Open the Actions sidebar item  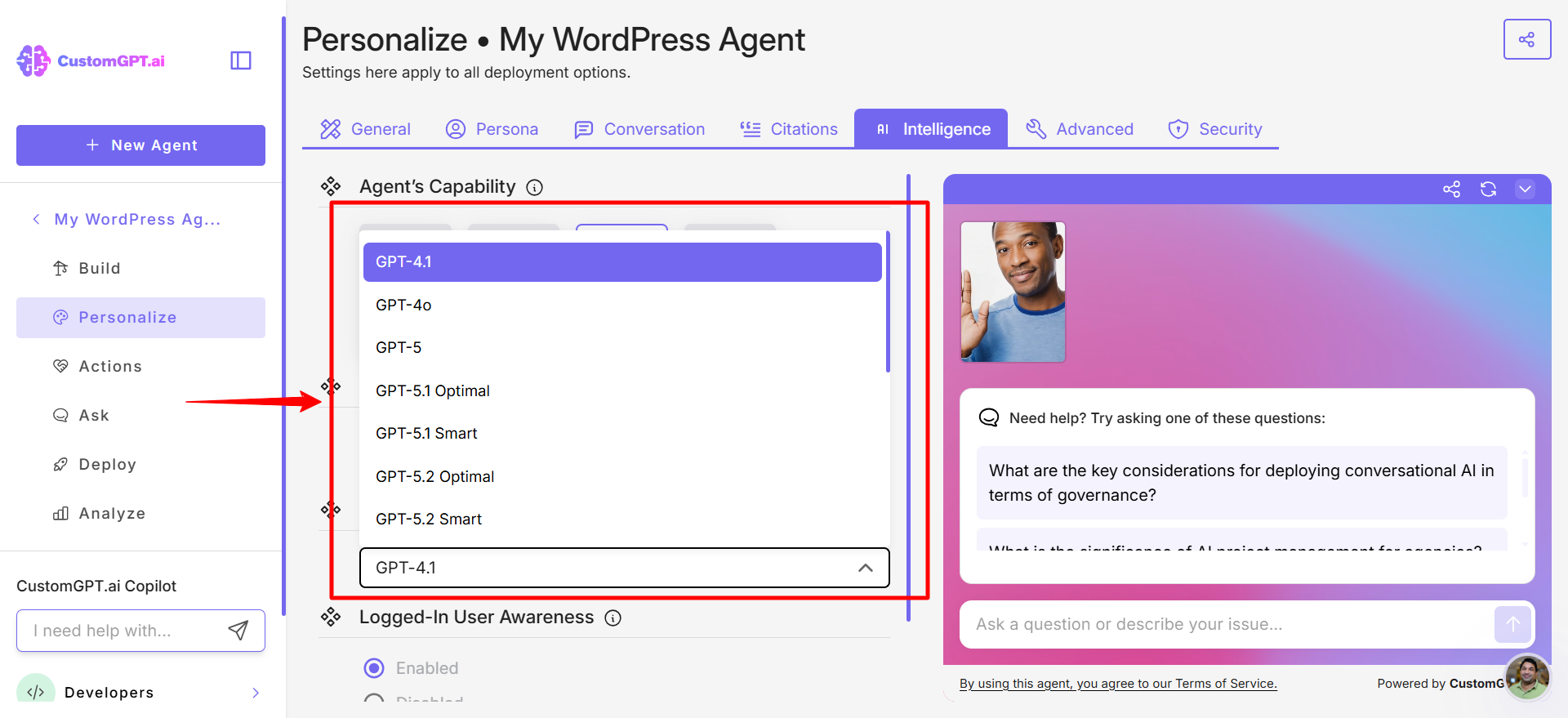coord(140,366)
